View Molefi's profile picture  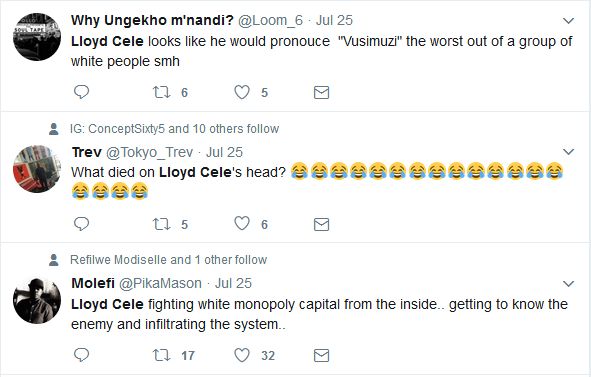(37, 301)
